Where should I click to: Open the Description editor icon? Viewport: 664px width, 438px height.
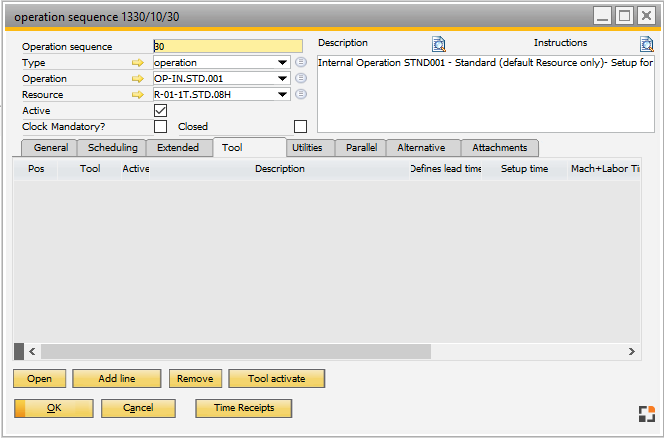(439, 44)
